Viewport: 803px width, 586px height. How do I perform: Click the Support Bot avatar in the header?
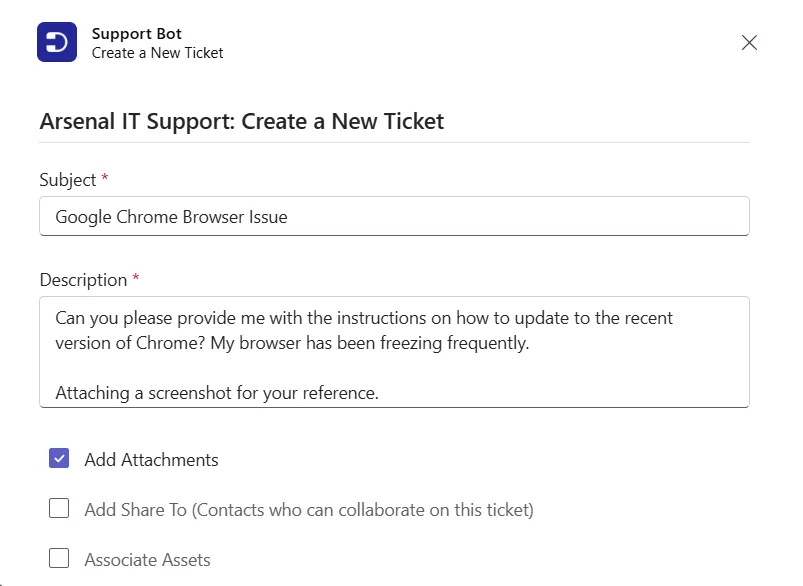(x=55, y=42)
